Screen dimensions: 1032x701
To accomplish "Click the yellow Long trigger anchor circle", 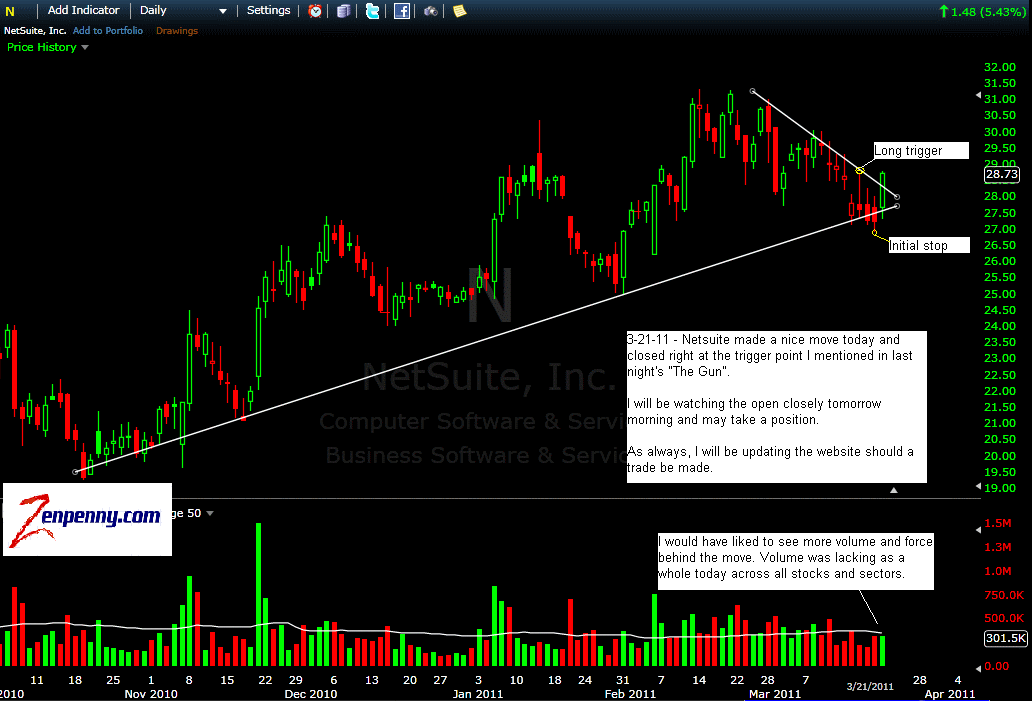I will click(x=860, y=171).
